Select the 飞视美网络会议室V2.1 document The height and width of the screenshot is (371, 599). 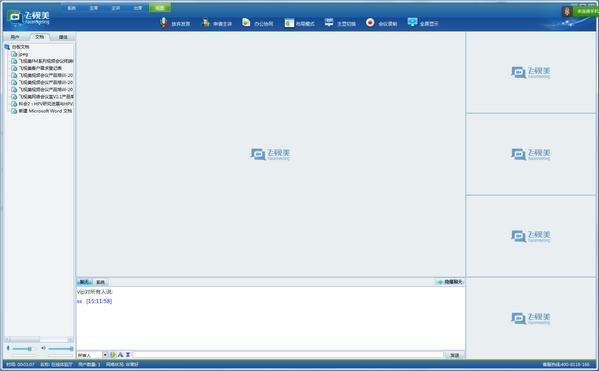46,97
